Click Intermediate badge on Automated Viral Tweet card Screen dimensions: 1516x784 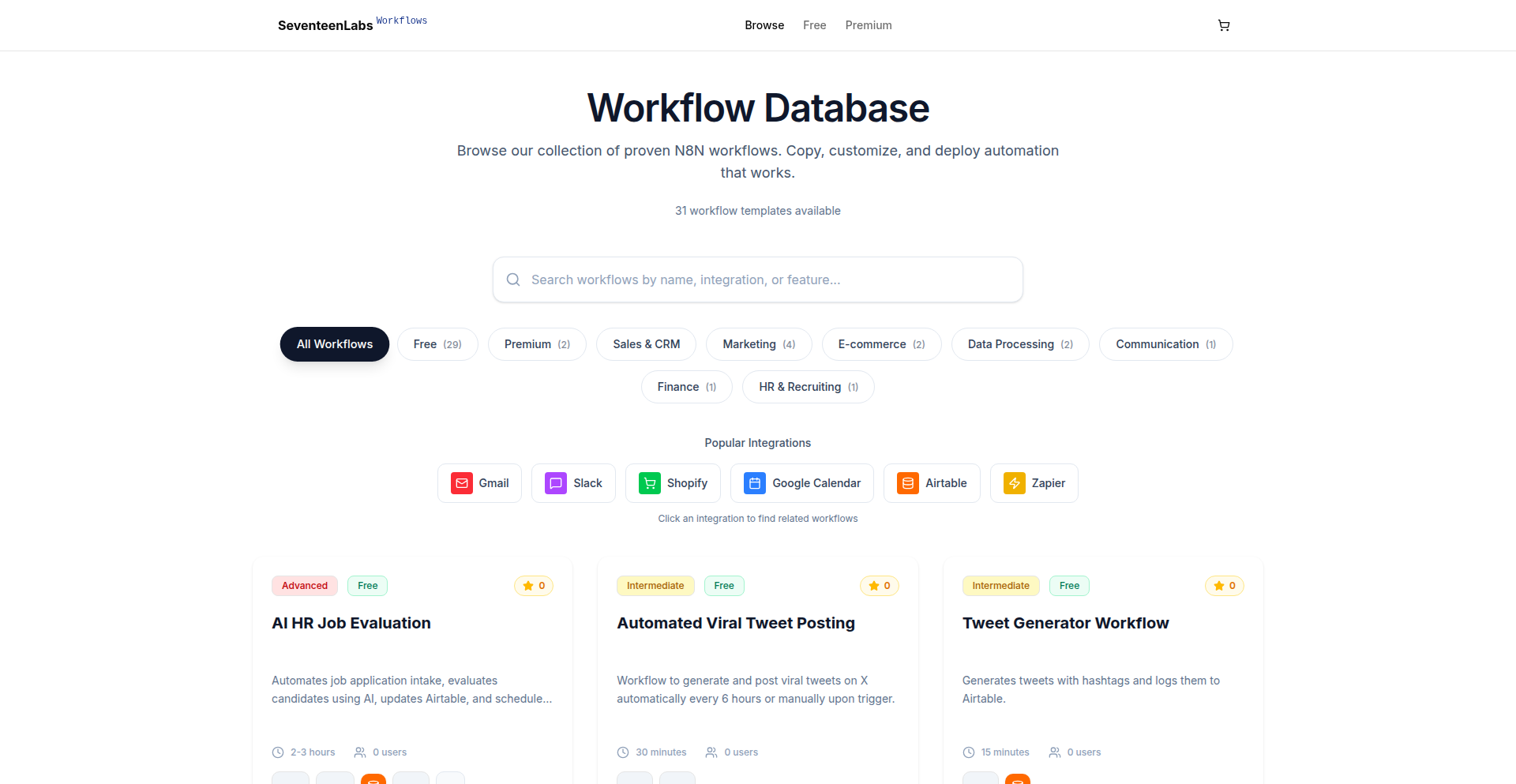pos(655,586)
